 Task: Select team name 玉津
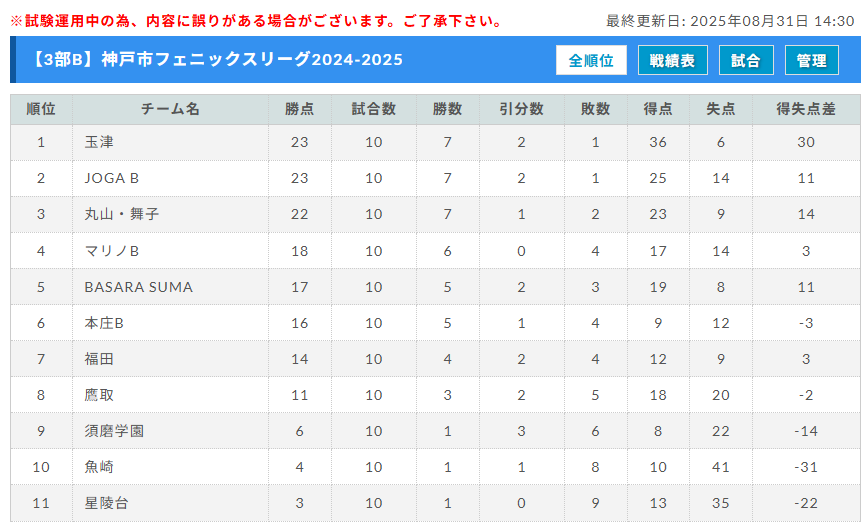coord(99,142)
